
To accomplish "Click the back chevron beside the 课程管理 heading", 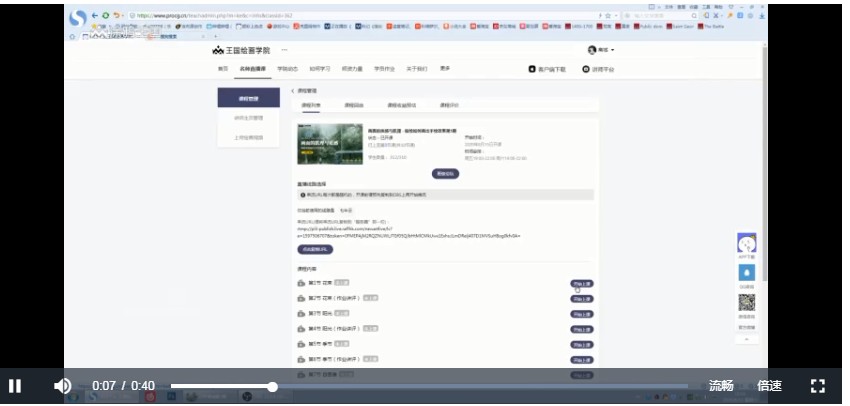I will [293, 91].
